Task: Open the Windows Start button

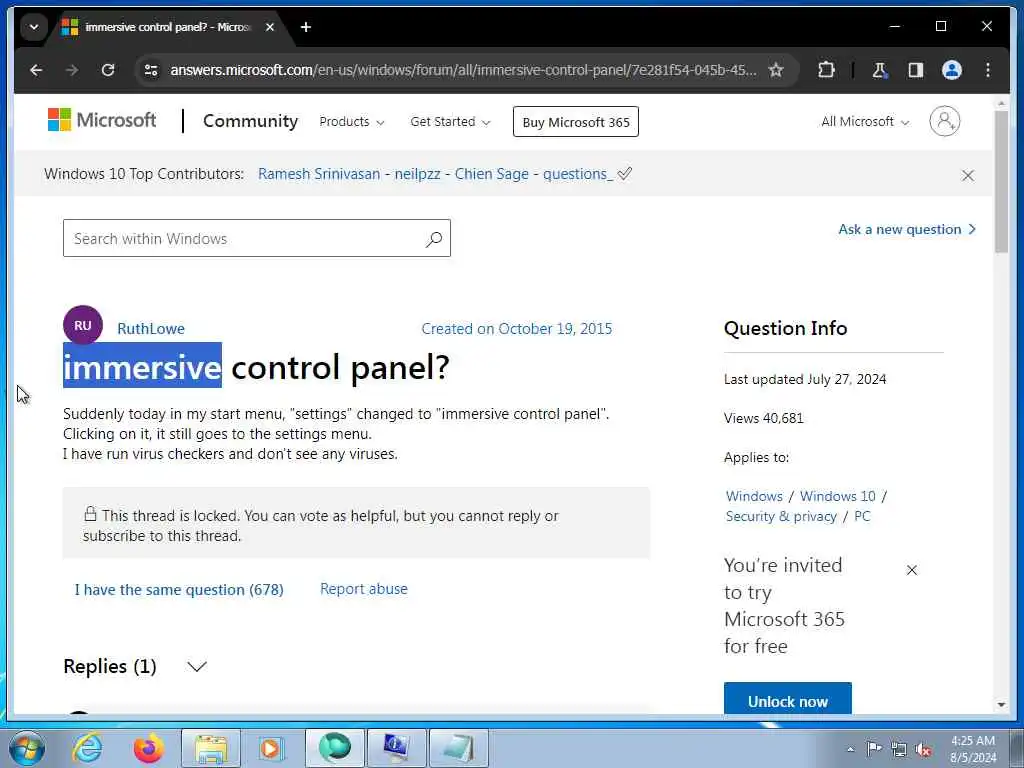Action: pos(27,748)
